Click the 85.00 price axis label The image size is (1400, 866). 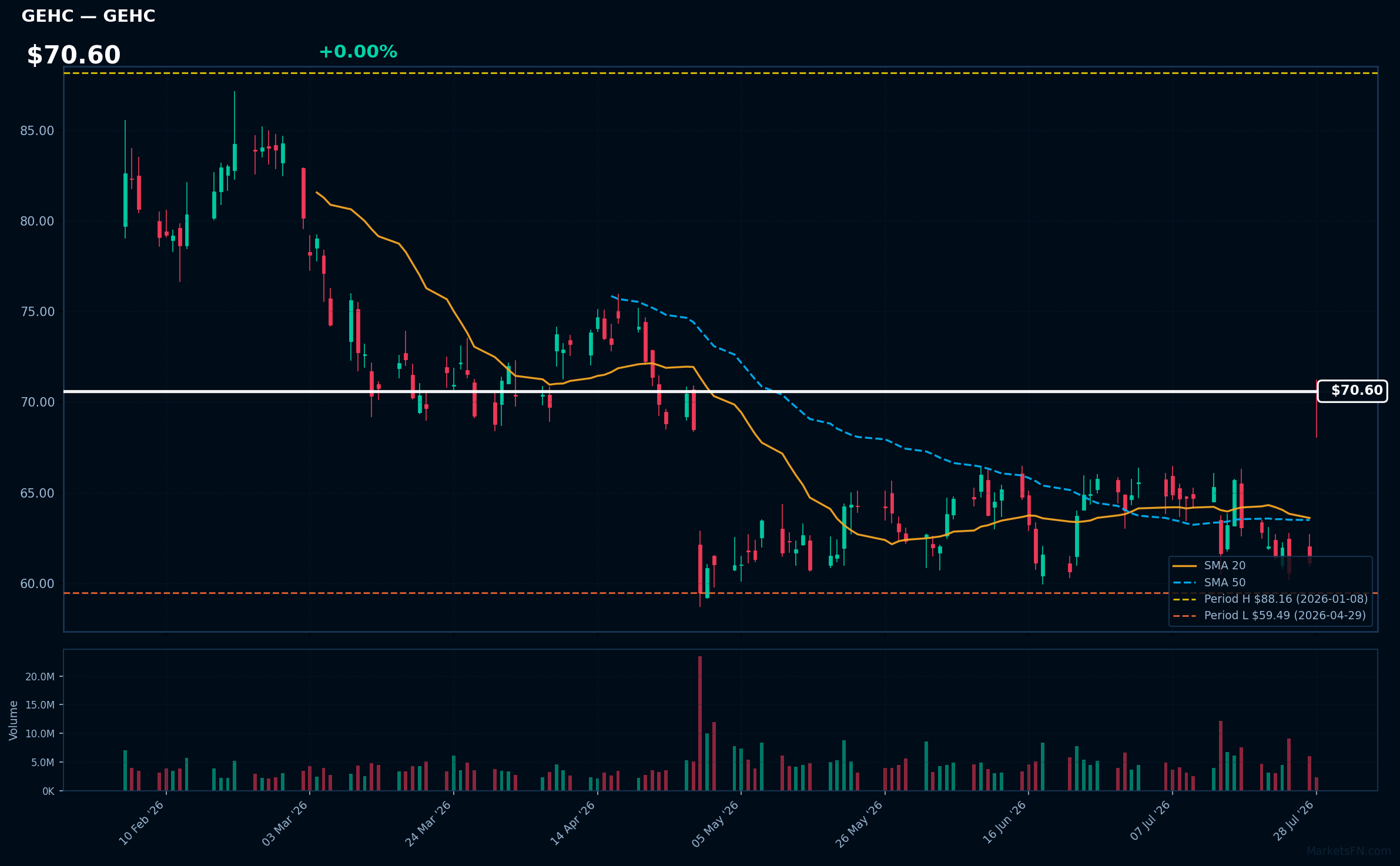(37, 130)
